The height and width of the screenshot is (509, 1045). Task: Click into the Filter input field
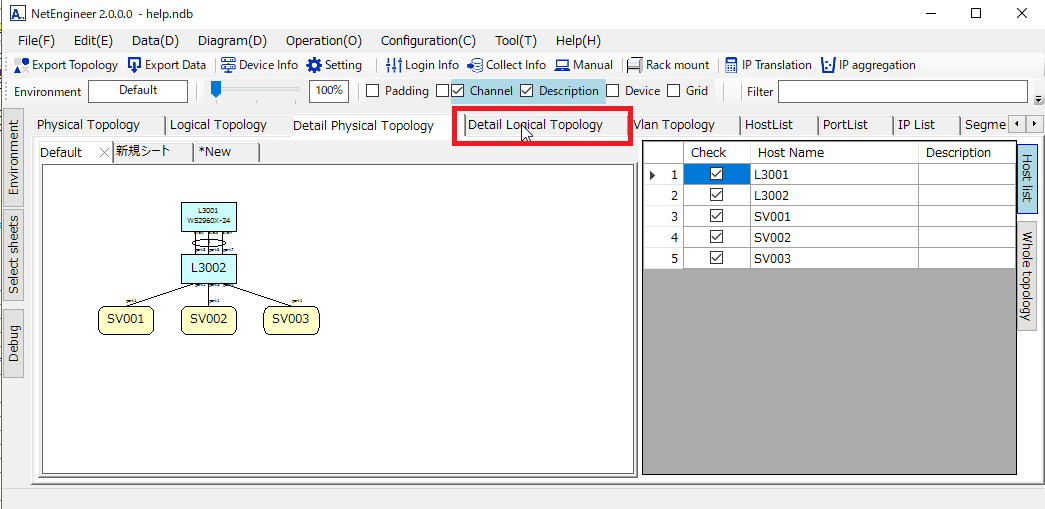(x=902, y=92)
